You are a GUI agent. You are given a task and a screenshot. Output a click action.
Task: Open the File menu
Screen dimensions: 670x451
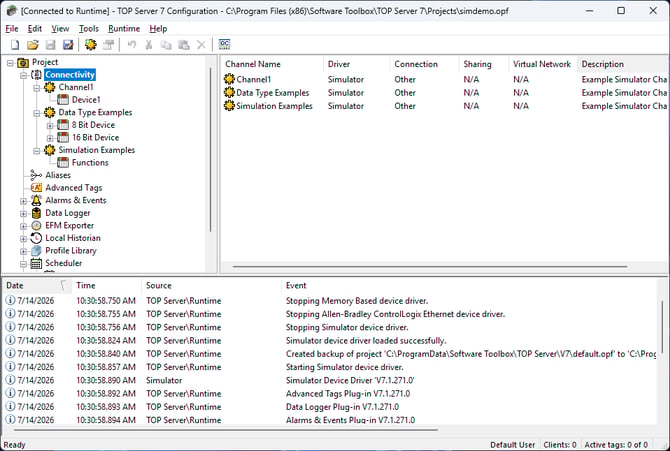12,29
